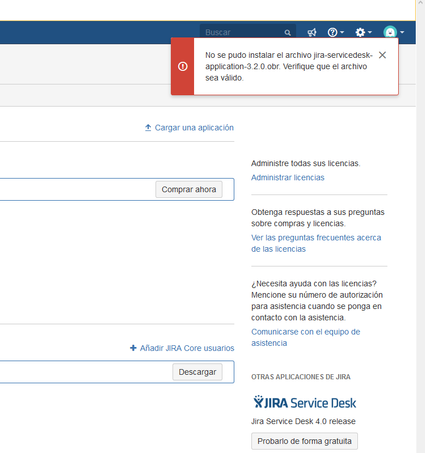
Task: Click the Cargar una aplicación link
Action: [x=189, y=128]
